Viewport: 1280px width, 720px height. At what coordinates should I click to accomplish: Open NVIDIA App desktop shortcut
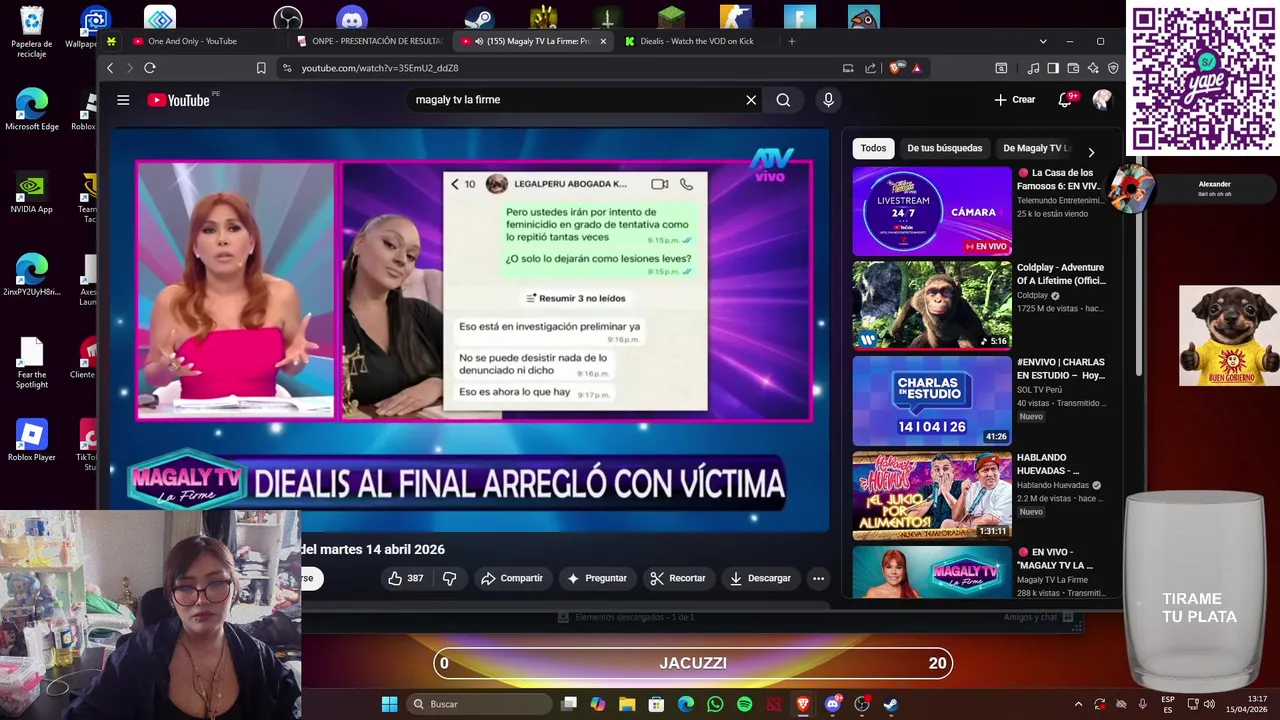pyautogui.click(x=32, y=194)
